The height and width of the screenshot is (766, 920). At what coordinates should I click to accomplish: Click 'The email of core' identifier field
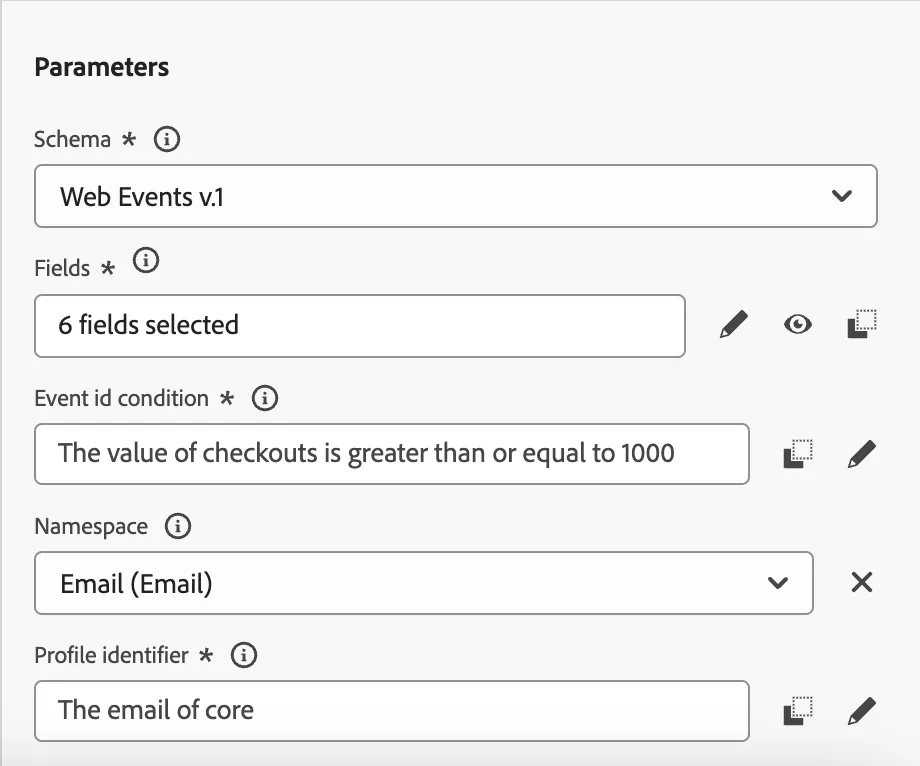coord(392,711)
